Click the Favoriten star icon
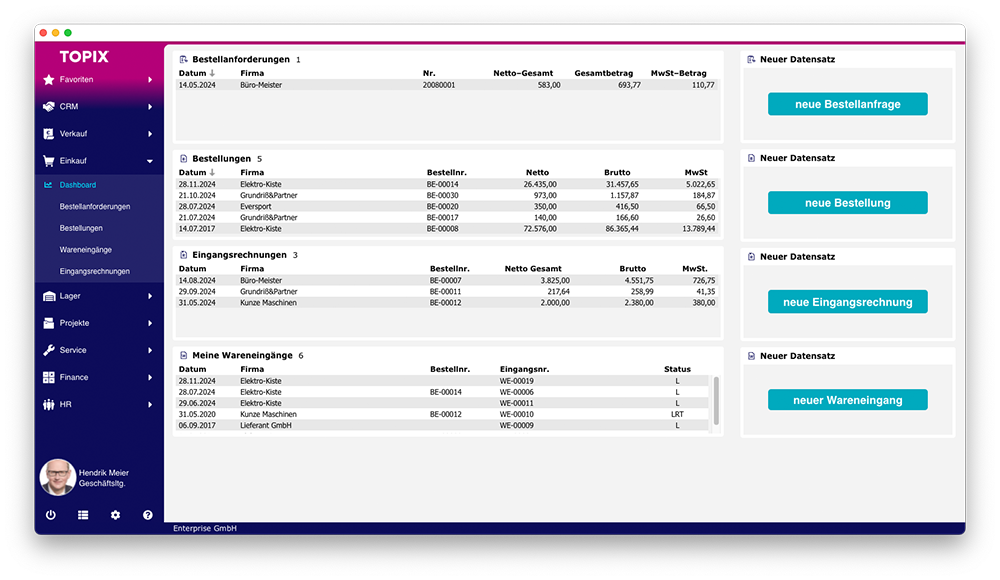 pyautogui.click(x=49, y=79)
